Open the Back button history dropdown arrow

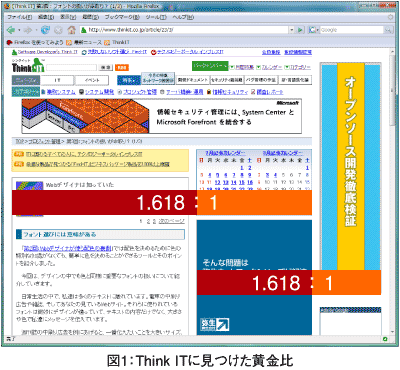[19, 30]
